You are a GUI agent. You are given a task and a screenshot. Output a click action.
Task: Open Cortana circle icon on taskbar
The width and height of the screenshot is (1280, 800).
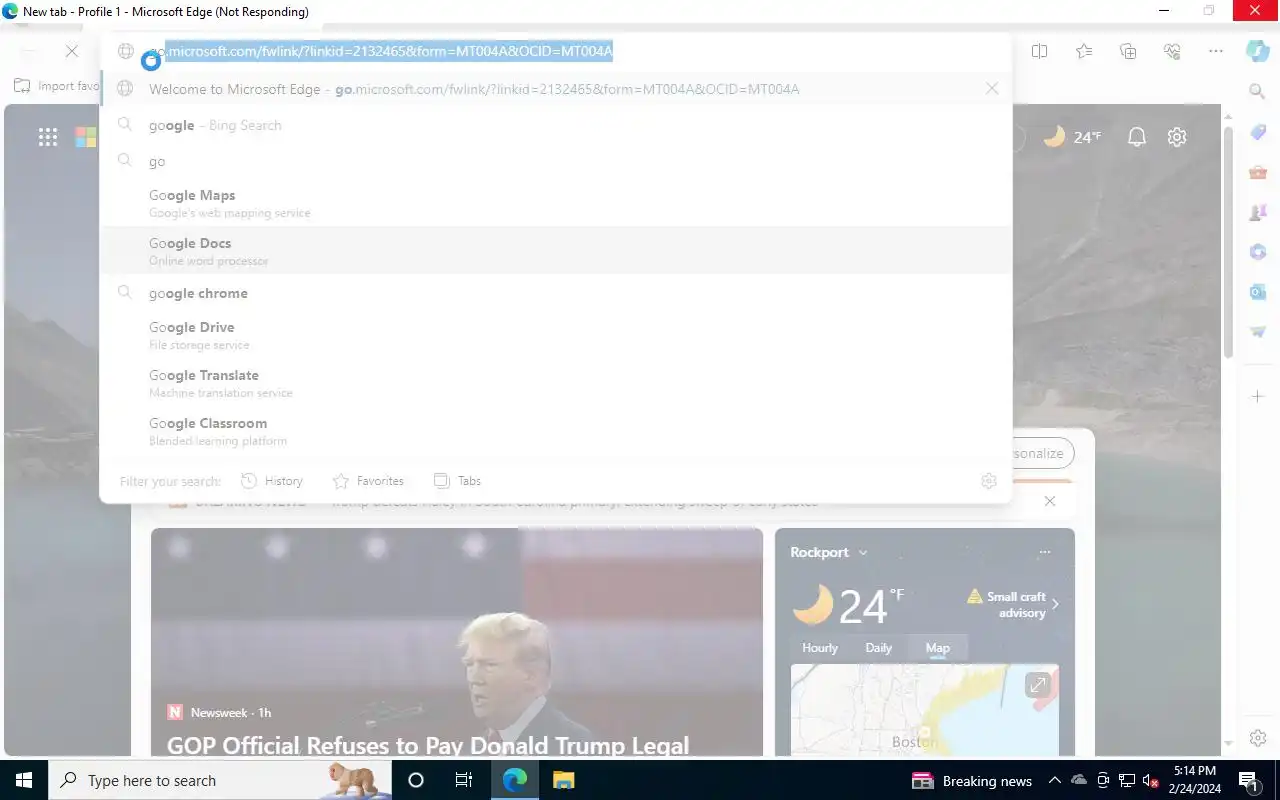coord(416,780)
